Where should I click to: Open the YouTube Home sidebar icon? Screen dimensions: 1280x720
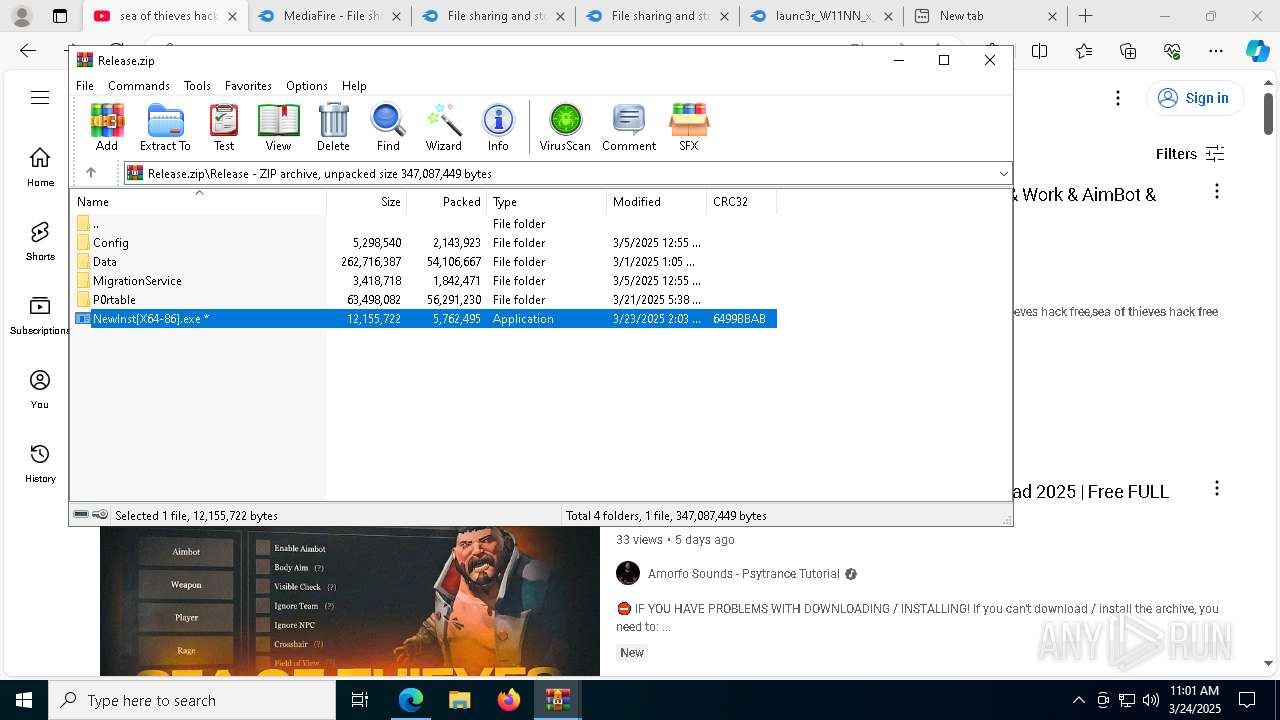(40, 167)
